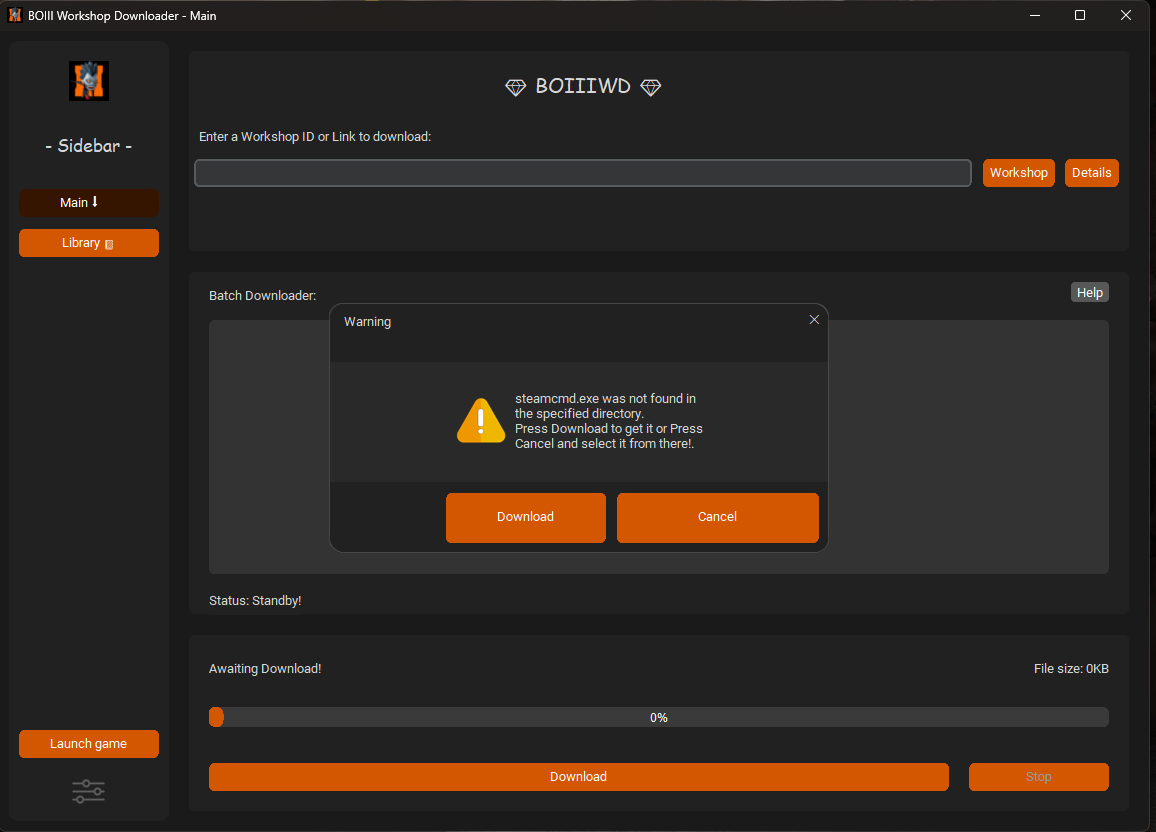Switch to the Main sidebar tab
Image resolution: width=1156 pixels, height=832 pixels.
pos(88,203)
